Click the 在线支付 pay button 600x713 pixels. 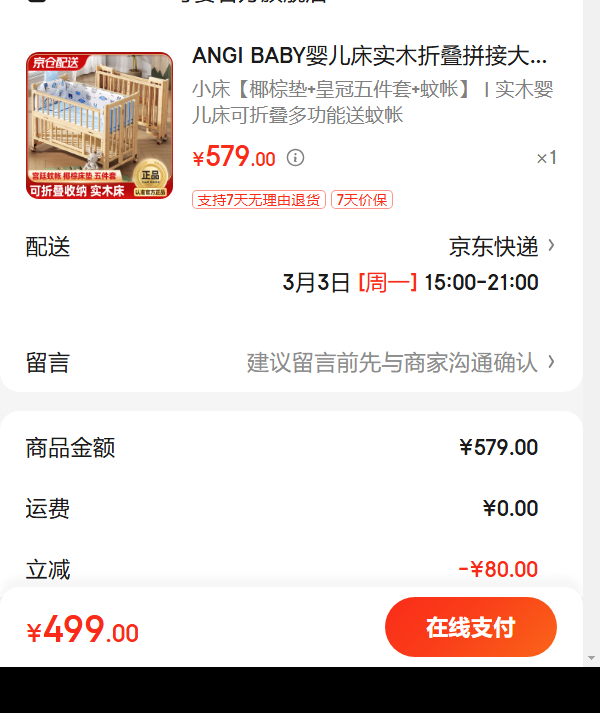pyautogui.click(x=471, y=627)
